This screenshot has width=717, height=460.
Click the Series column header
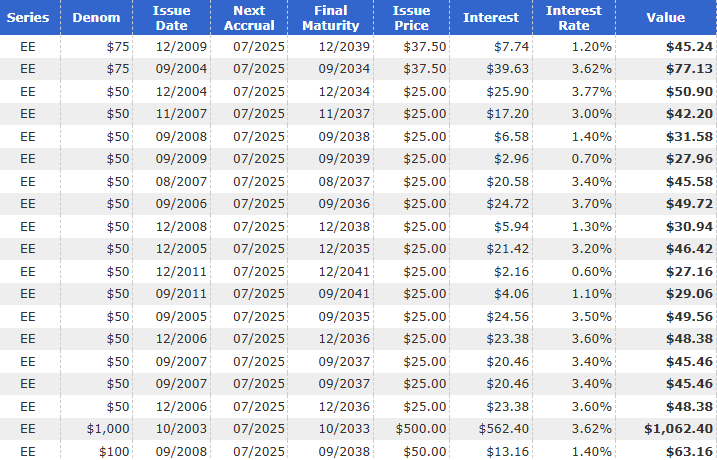pyautogui.click(x=28, y=17)
